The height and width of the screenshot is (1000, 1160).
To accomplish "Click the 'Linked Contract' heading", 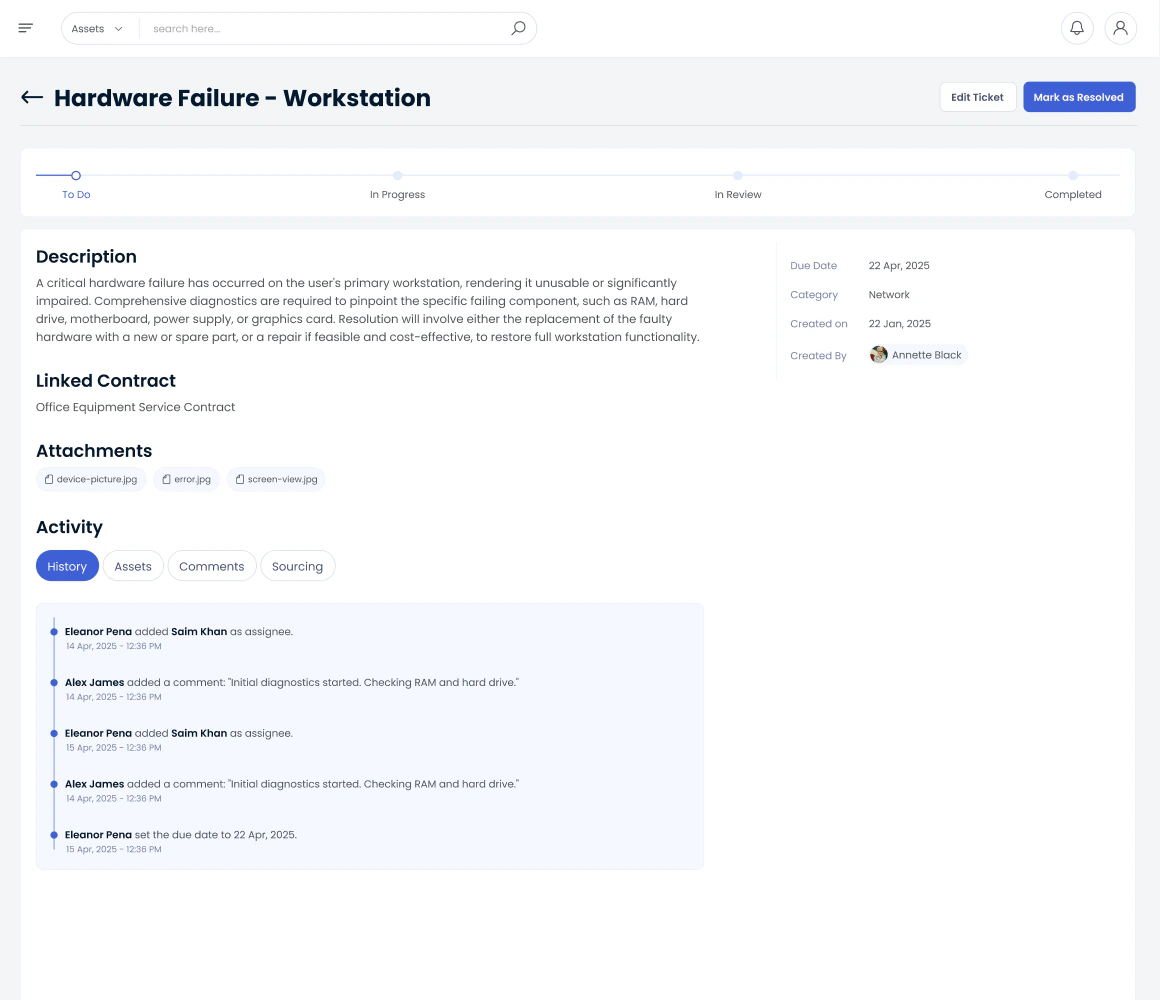I will pyautogui.click(x=106, y=380).
